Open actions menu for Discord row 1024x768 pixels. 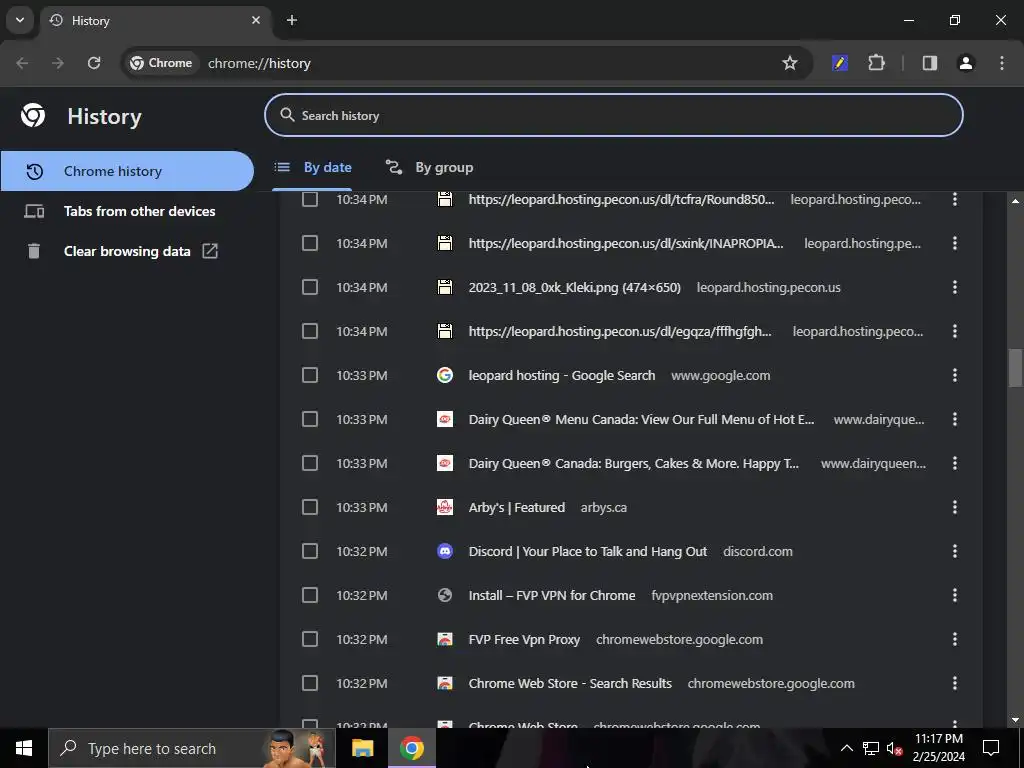[955, 551]
